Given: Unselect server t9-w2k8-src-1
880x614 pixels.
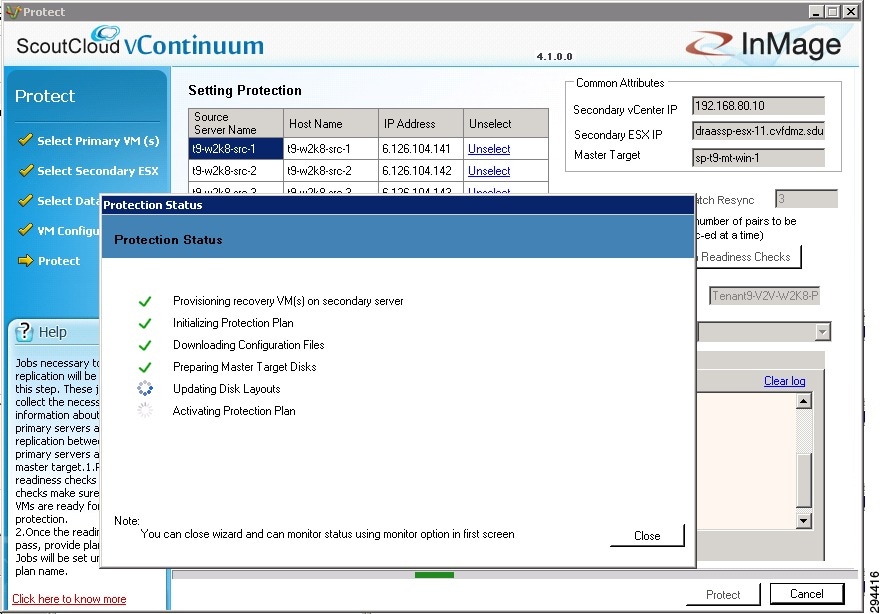Looking at the screenshot, I should coord(489,149).
